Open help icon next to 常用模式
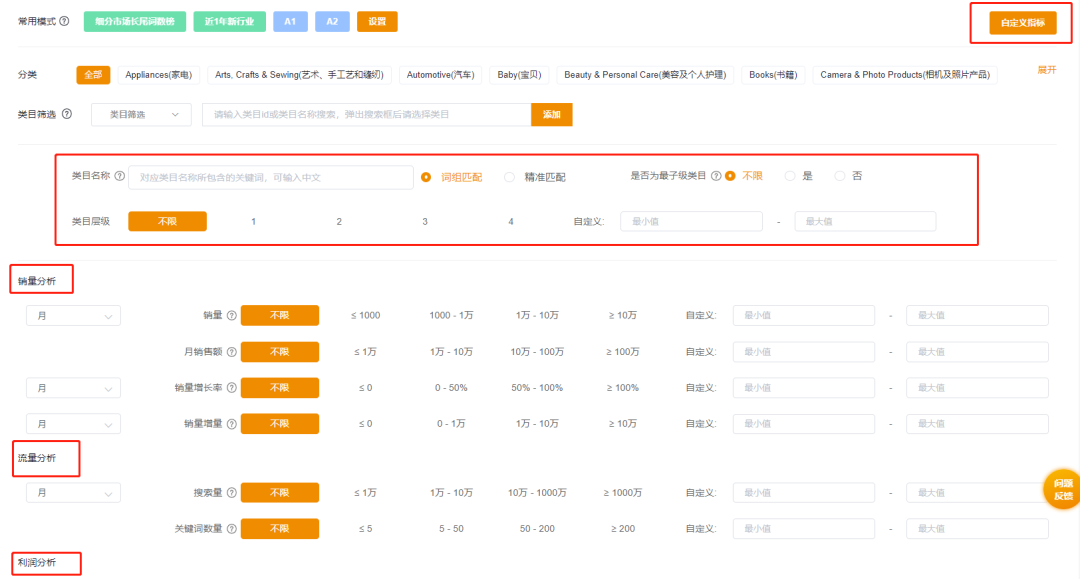 pyautogui.click(x=65, y=21)
